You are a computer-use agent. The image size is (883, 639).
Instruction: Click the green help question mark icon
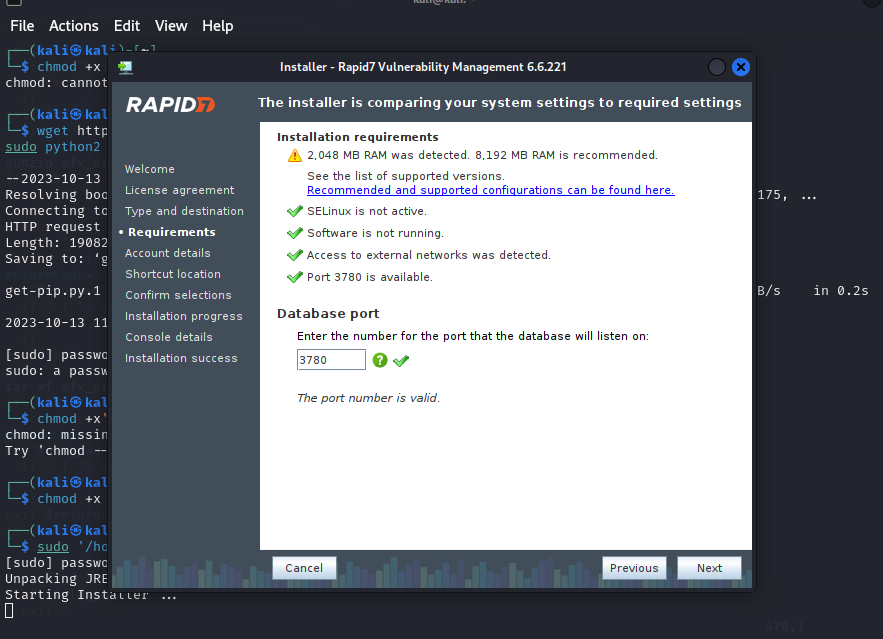[x=380, y=360]
